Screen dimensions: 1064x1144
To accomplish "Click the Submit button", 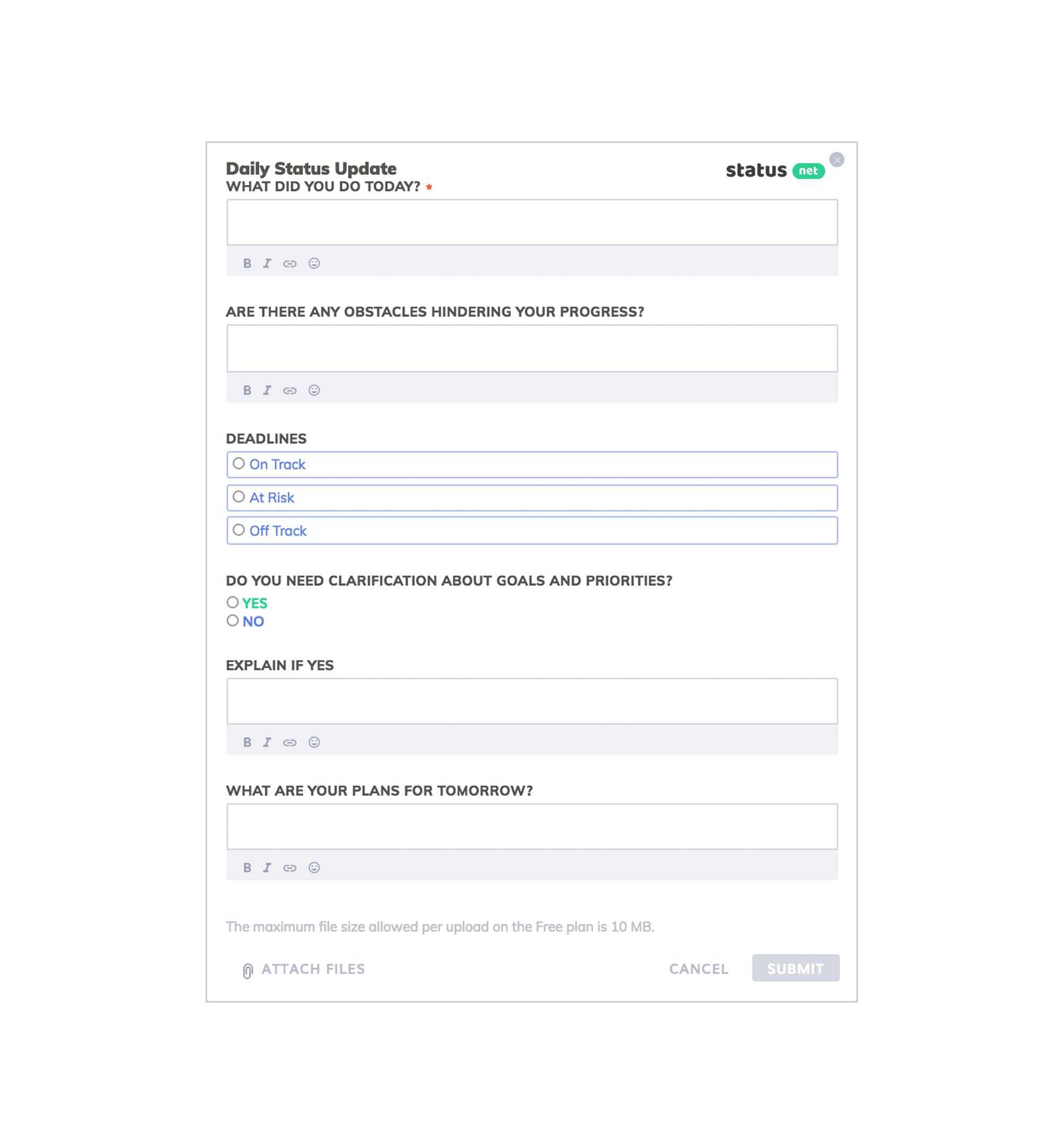I will point(795,968).
